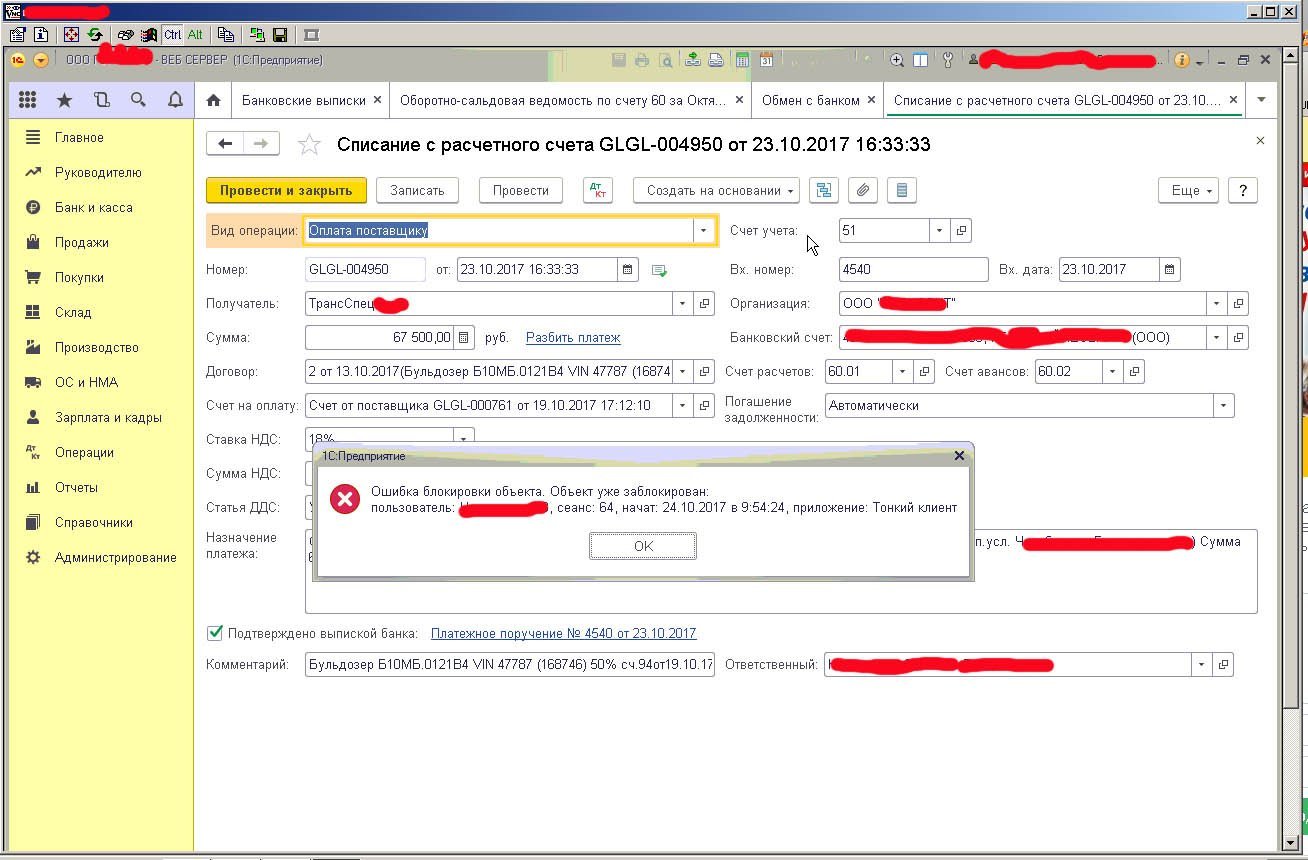Close the Банковские выписки tab
The height and width of the screenshot is (860, 1308).
377,100
